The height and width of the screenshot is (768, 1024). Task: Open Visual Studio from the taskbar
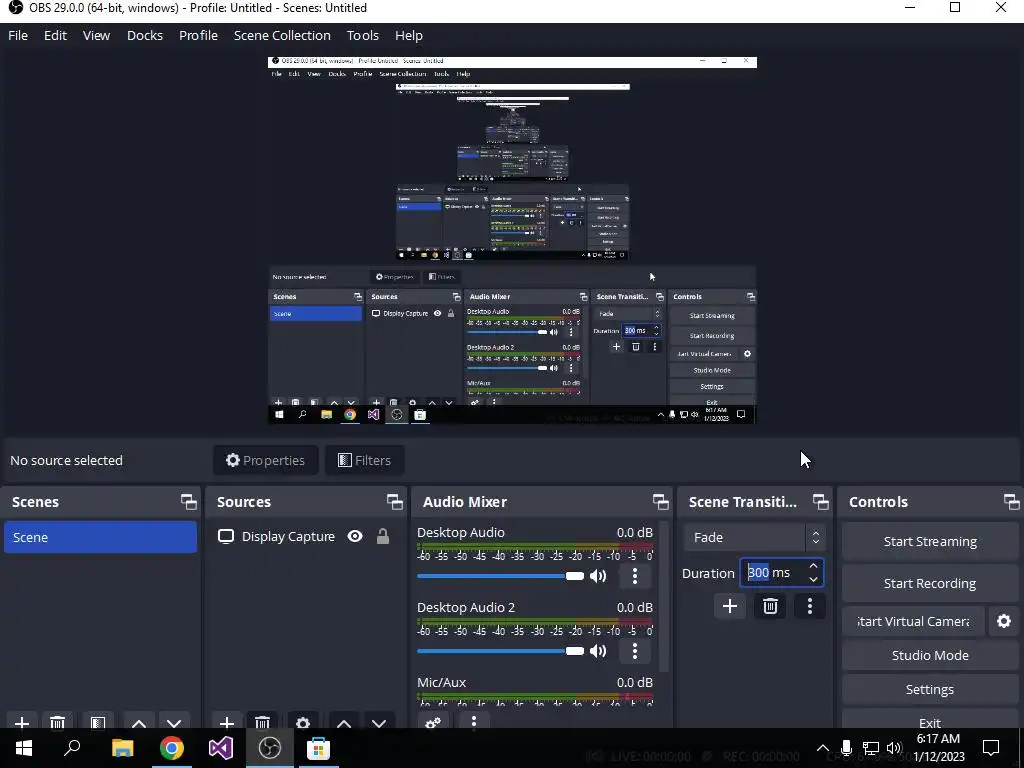tap(221, 748)
